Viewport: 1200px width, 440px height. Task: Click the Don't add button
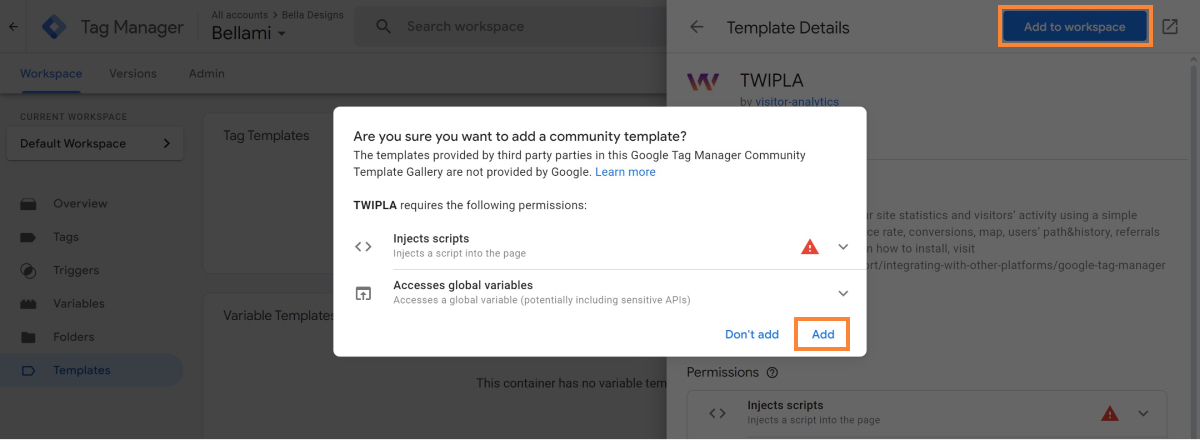(751, 334)
